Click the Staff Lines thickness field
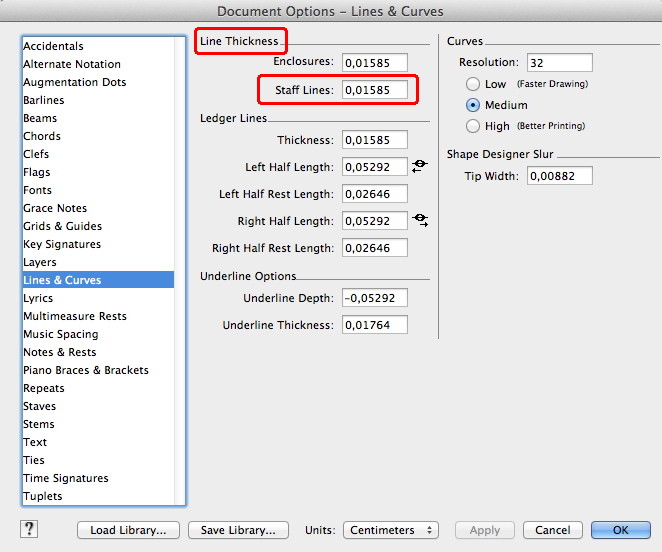This screenshot has height=552, width=662. 374,90
